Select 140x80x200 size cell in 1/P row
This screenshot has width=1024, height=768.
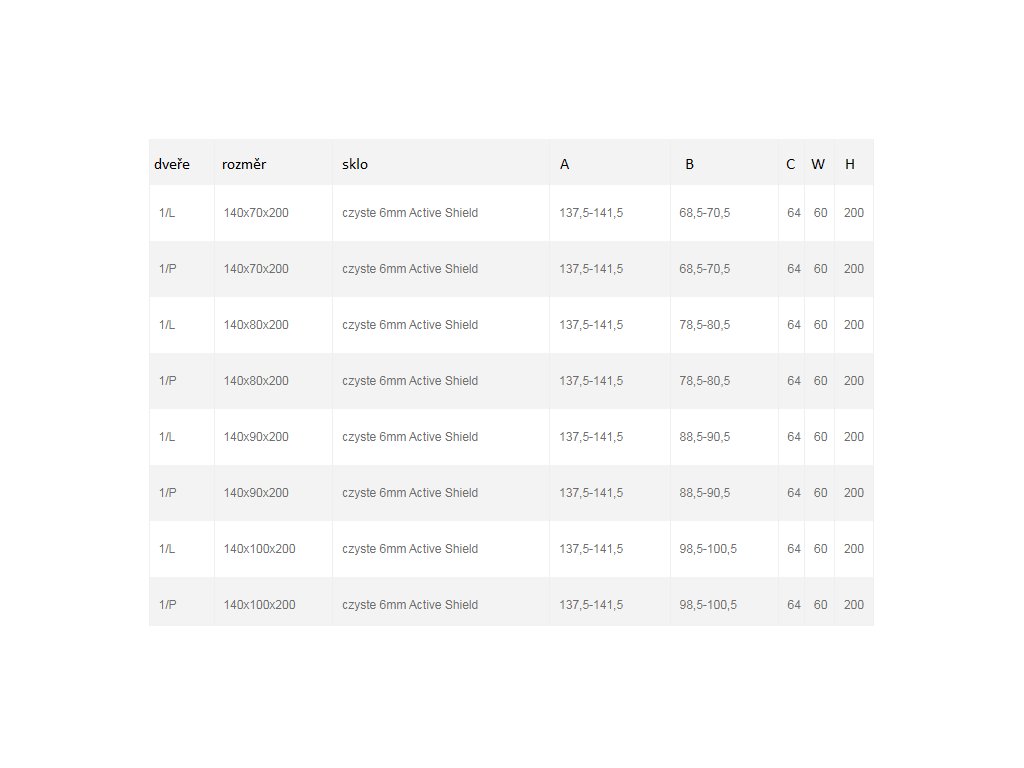(x=256, y=381)
